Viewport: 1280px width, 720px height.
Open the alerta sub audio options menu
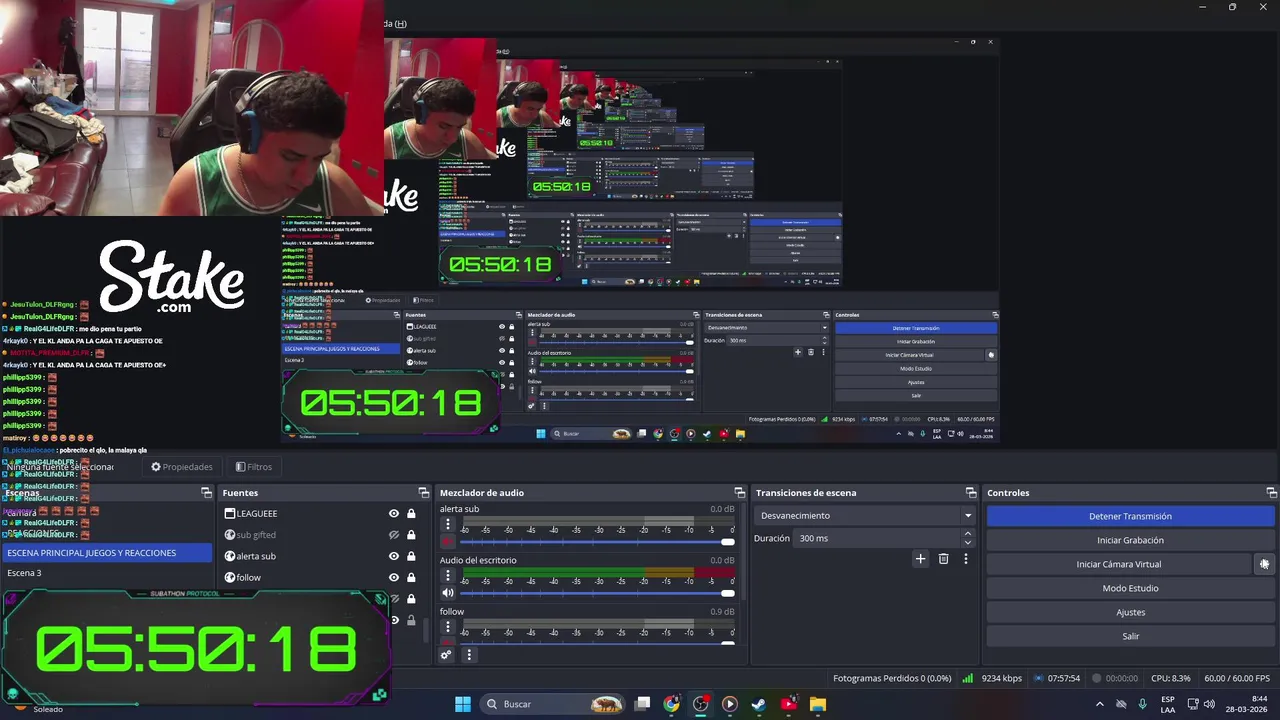coord(448,524)
